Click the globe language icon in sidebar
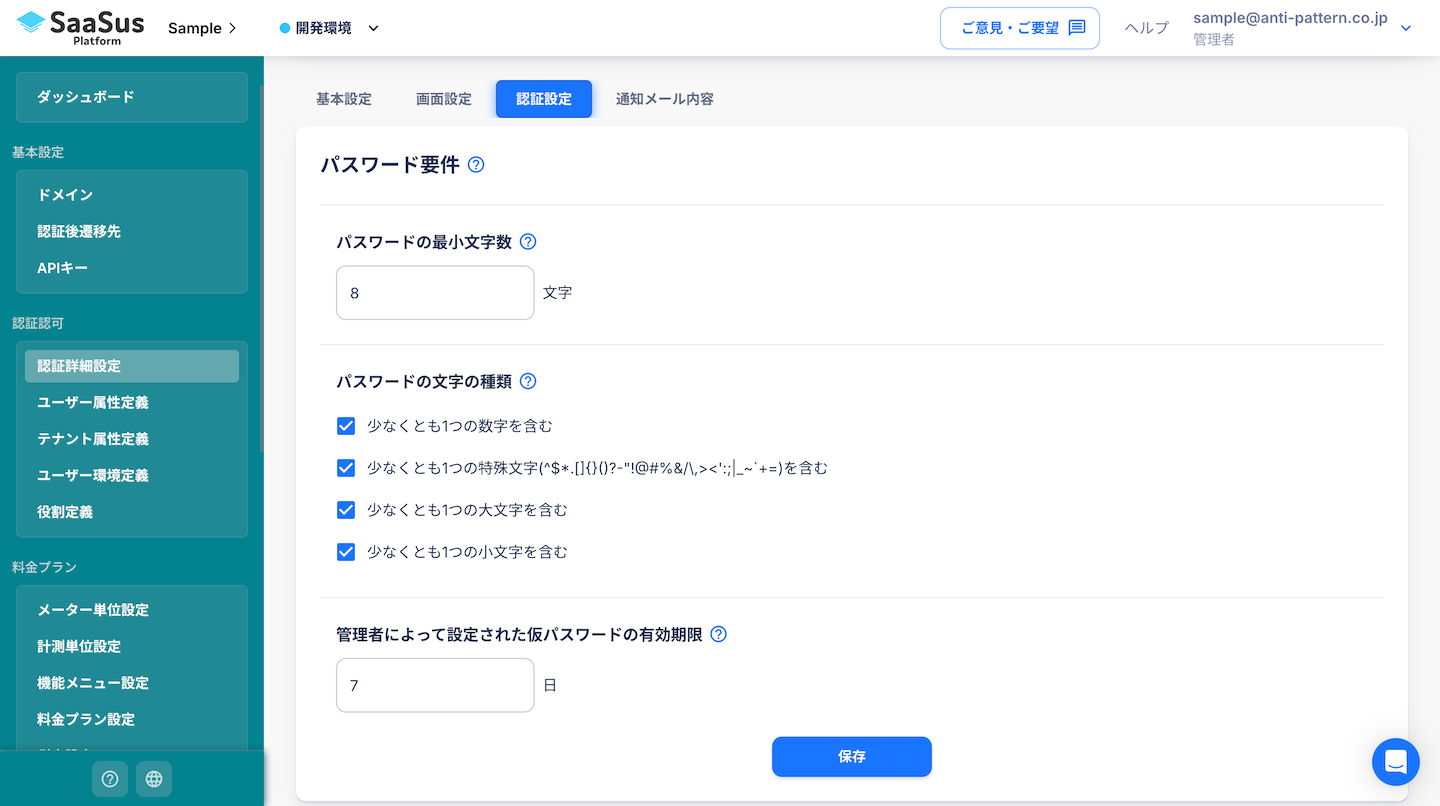Viewport: 1440px width, 806px height. pyautogui.click(x=154, y=779)
